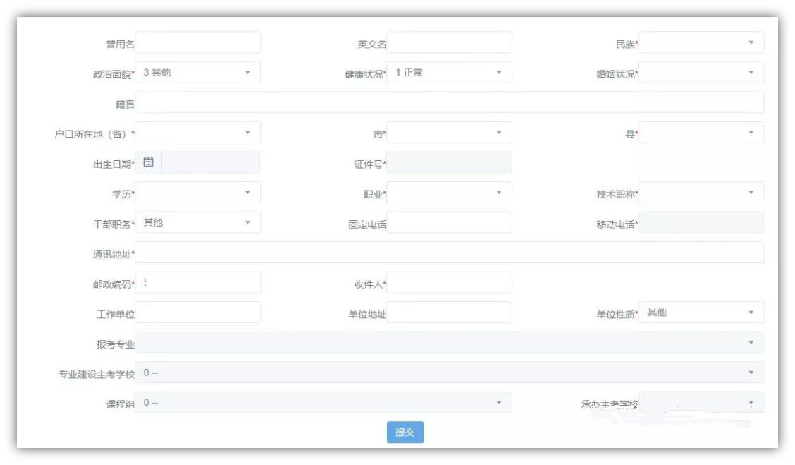
Task: Open the 民族 dropdown
Action: coord(701,43)
